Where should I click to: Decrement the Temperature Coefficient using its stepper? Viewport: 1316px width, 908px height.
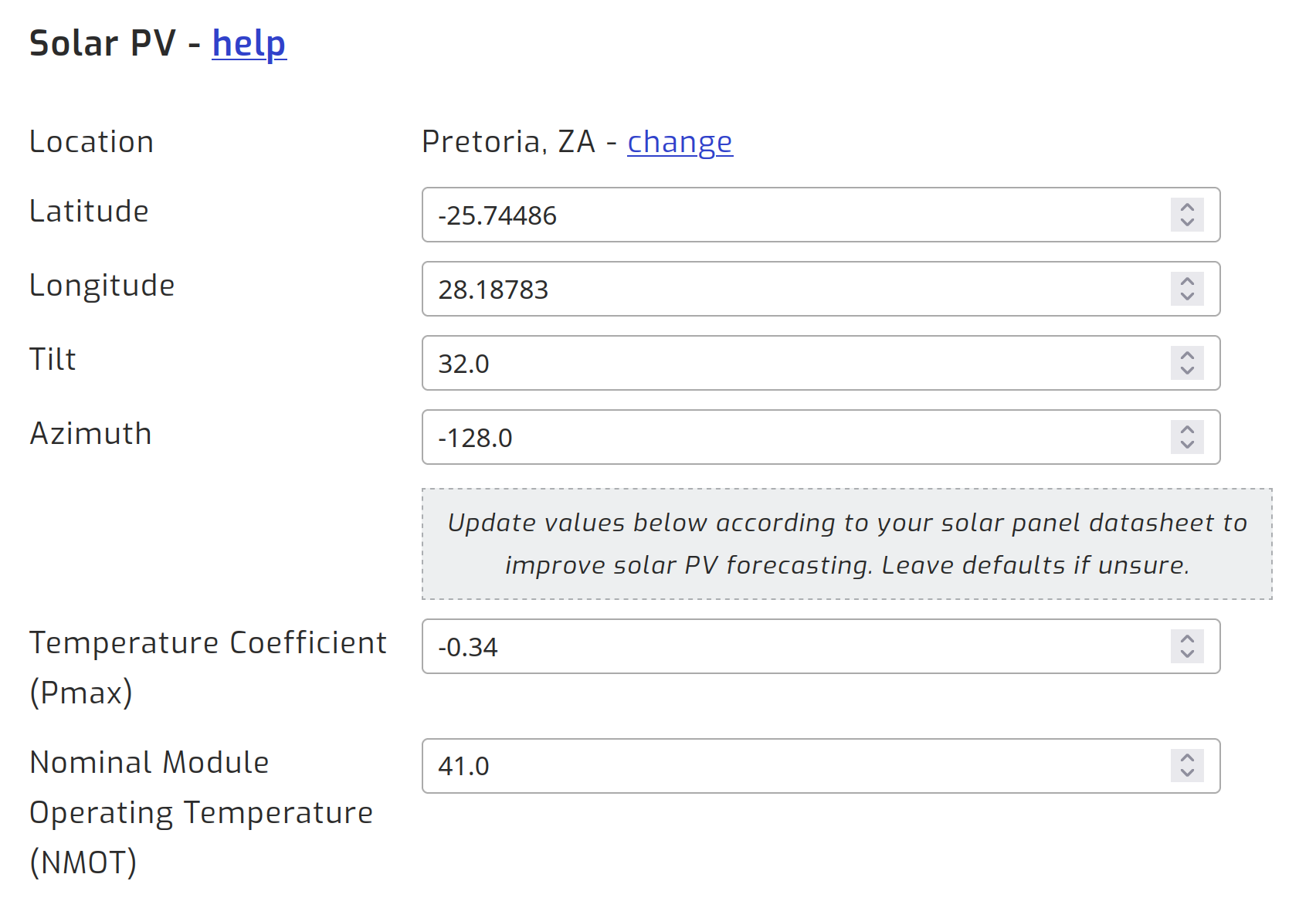pyautogui.click(x=1187, y=656)
